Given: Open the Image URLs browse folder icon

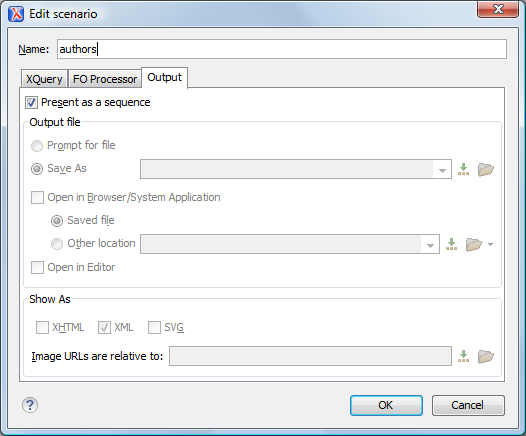Looking at the screenshot, I should (485, 356).
